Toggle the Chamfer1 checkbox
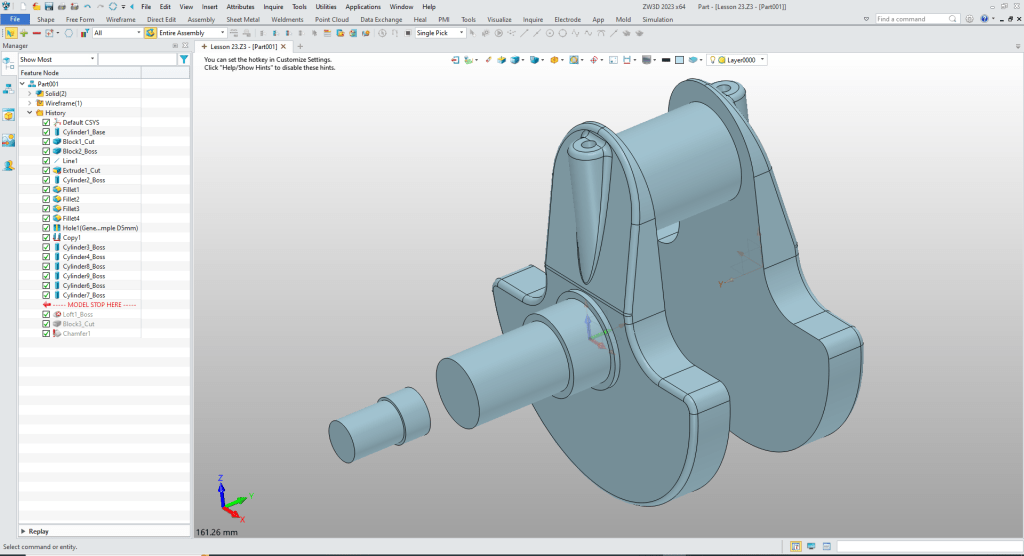The width and height of the screenshot is (1024, 556). point(46,334)
